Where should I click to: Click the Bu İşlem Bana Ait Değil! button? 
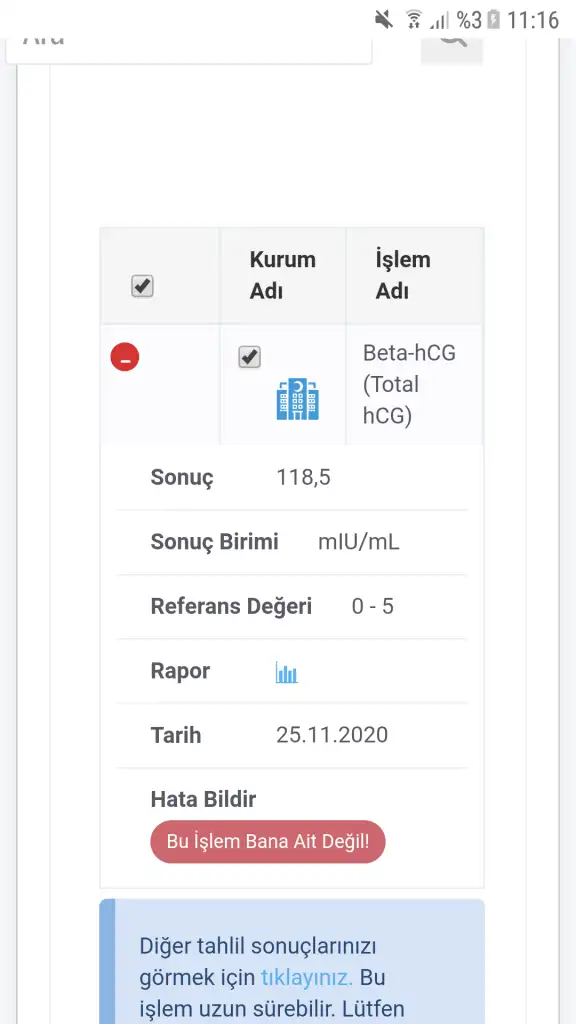tap(268, 841)
